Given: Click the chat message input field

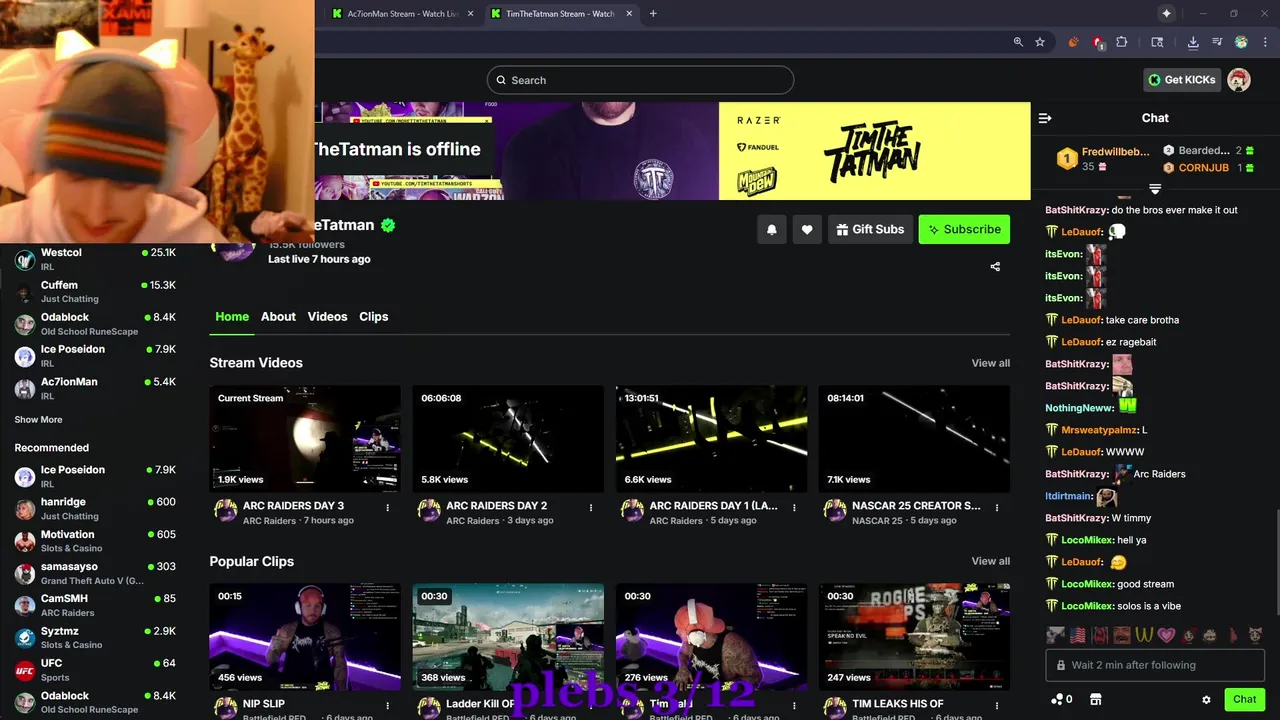Looking at the screenshot, I should click(x=1155, y=665).
